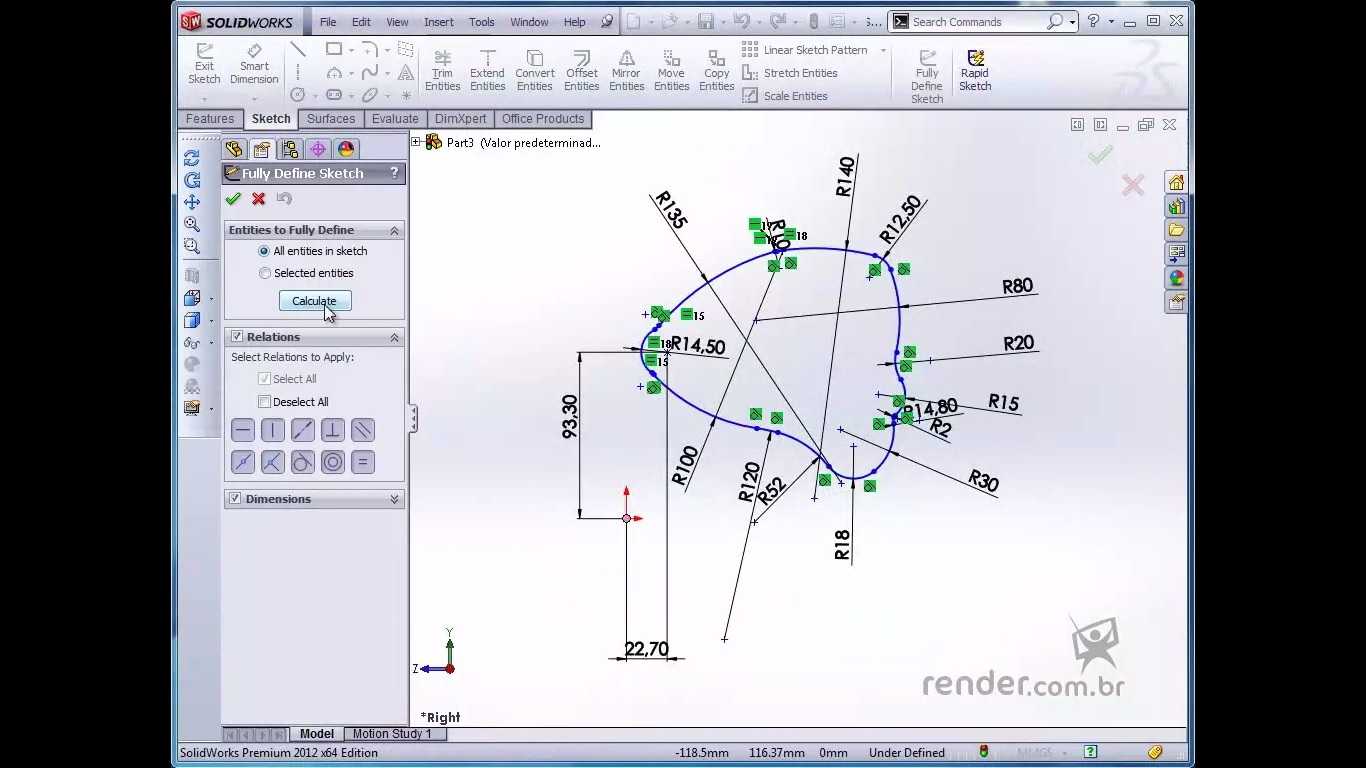Apply Concentric relation button
This screenshot has width=1366, height=768.
coord(333,462)
